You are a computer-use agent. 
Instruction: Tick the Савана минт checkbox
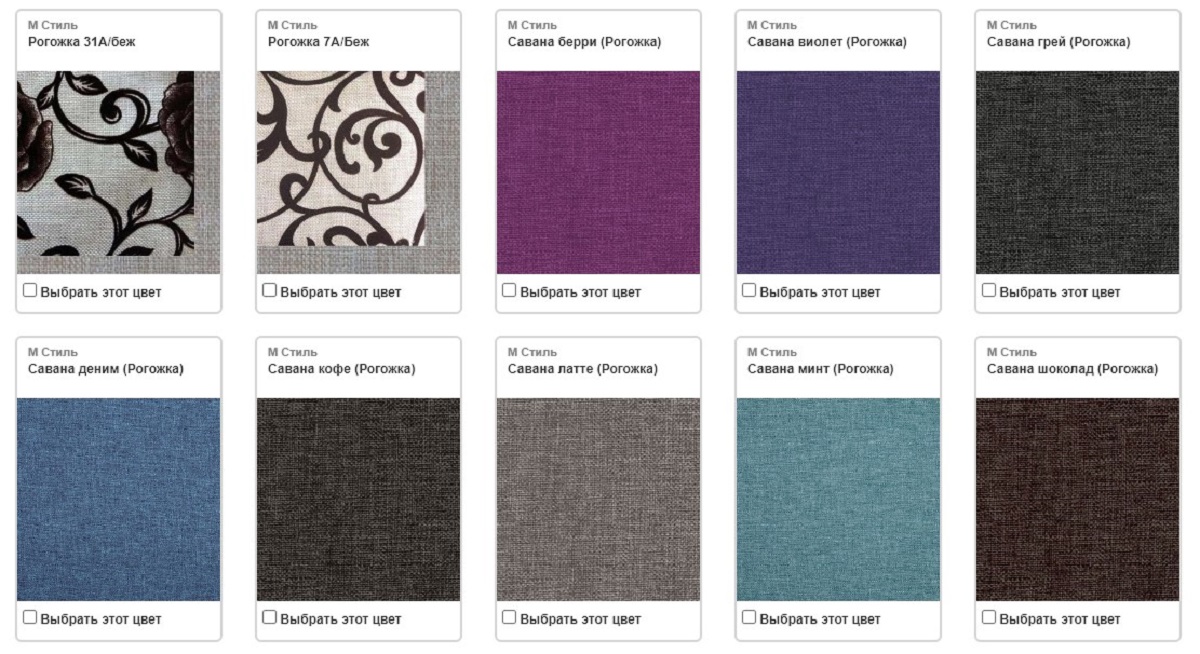pyautogui.click(x=749, y=618)
